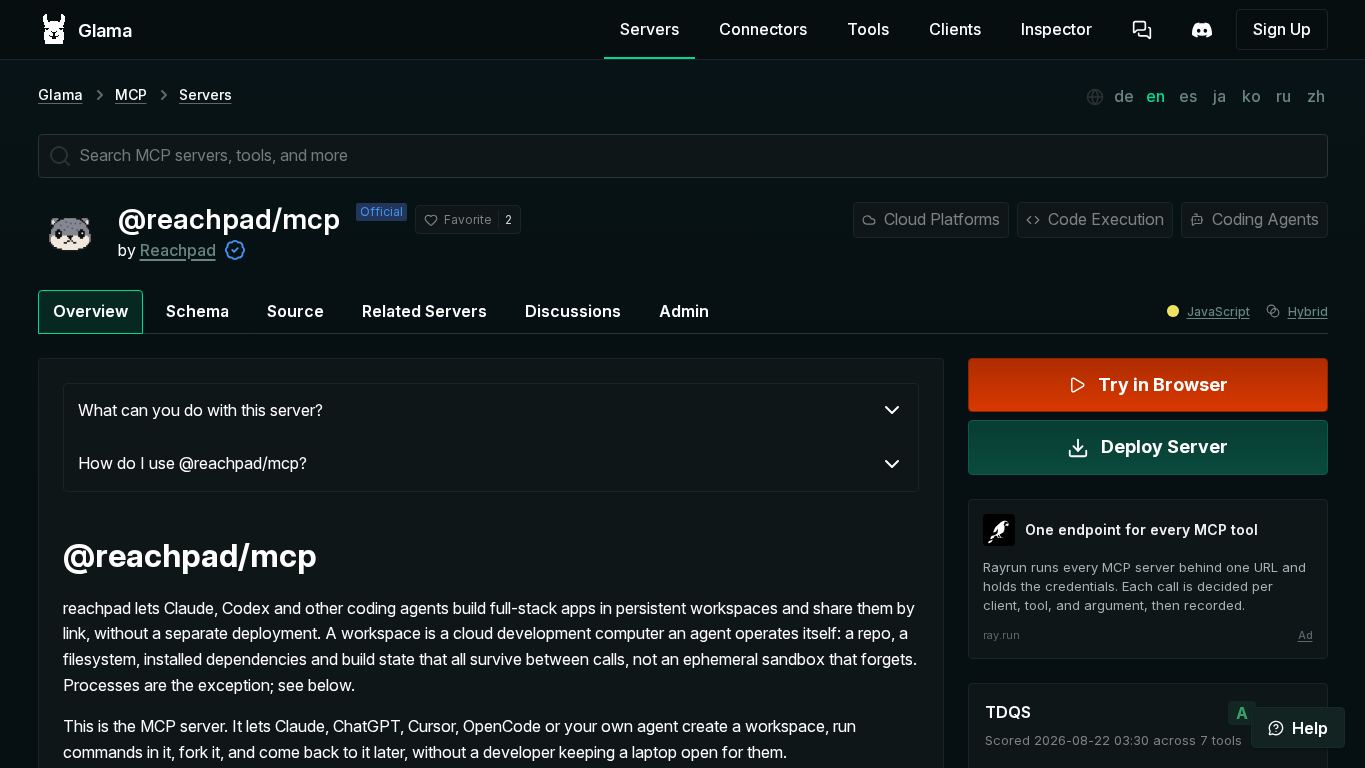Screen dimensions: 1365x768
Task: Click the Hybrid link
Action: point(1307,312)
